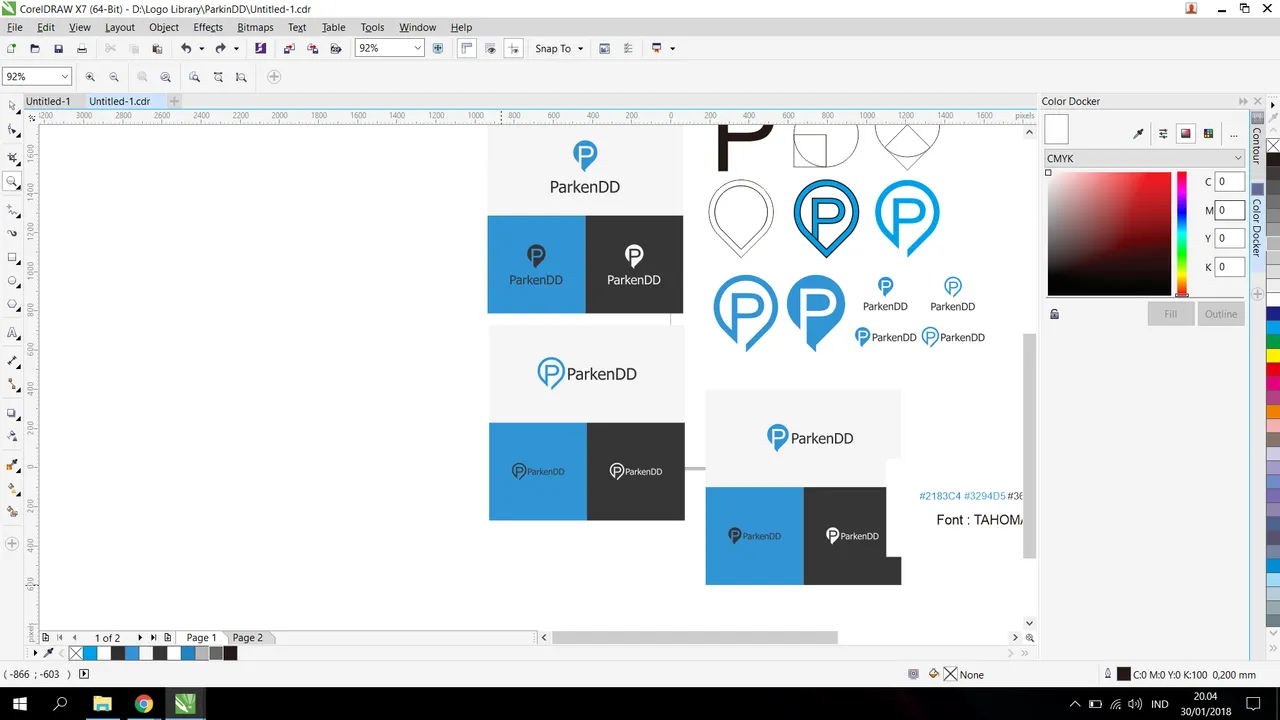
Task: Open the Contour docker tab
Action: pyautogui.click(x=1257, y=145)
